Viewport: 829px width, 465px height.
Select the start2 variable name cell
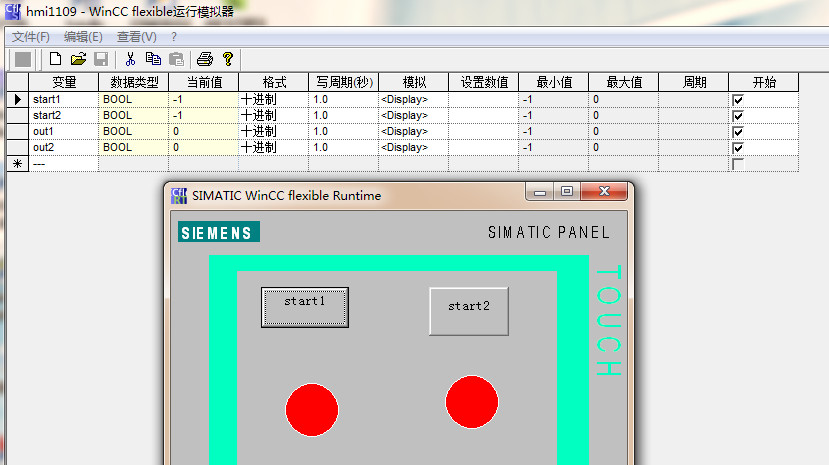[x=63, y=115]
